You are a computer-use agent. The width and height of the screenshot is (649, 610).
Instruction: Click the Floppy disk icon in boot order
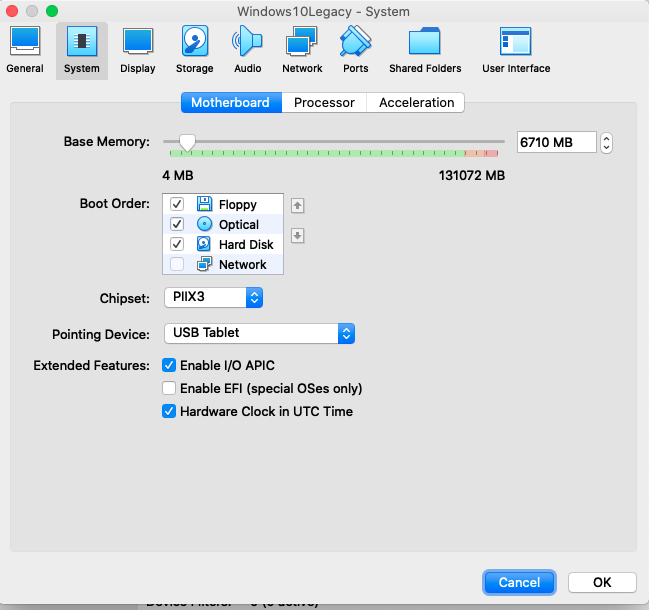pos(204,204)
